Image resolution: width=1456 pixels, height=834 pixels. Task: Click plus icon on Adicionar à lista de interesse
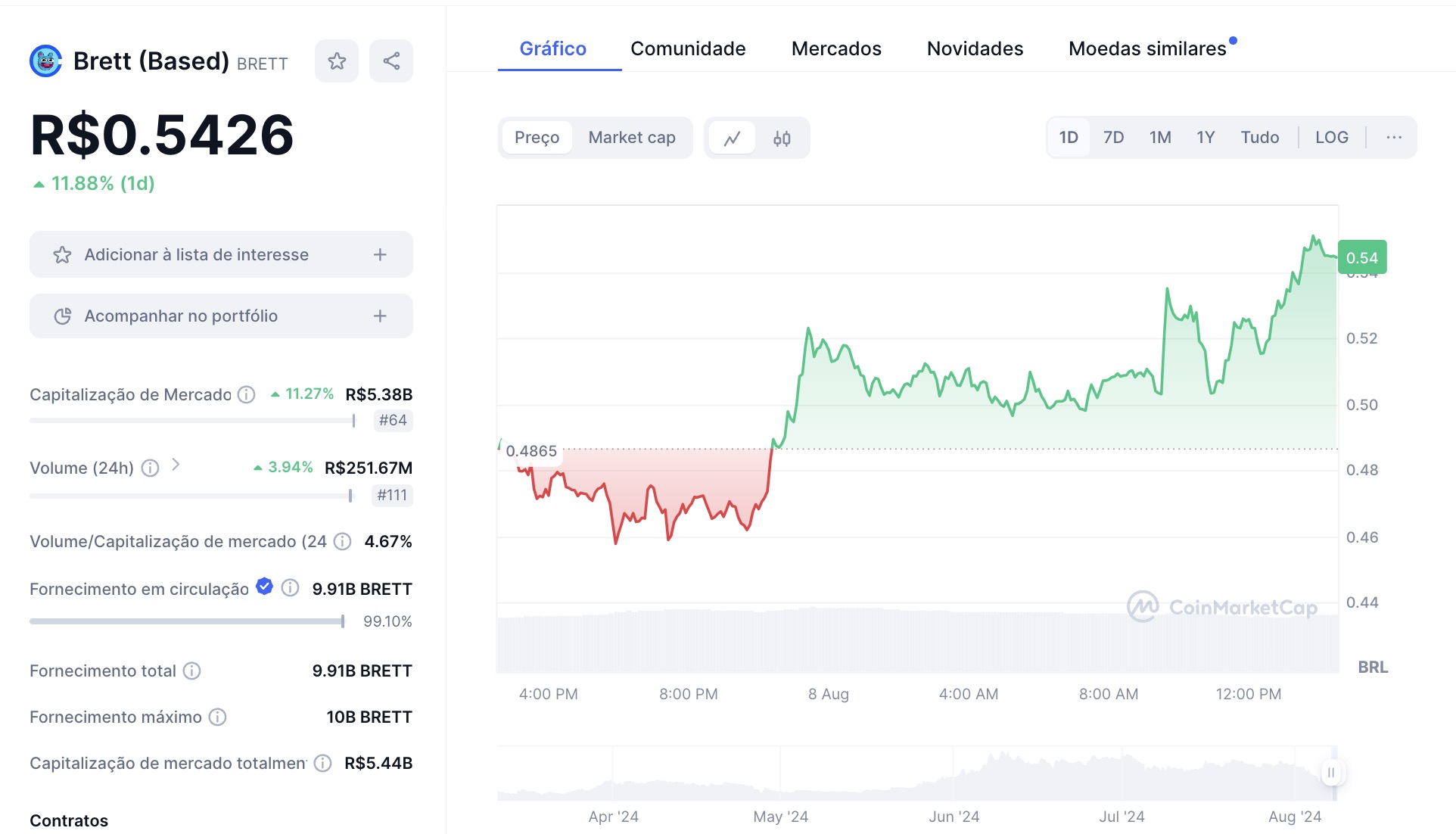click(x=380, y=255)
